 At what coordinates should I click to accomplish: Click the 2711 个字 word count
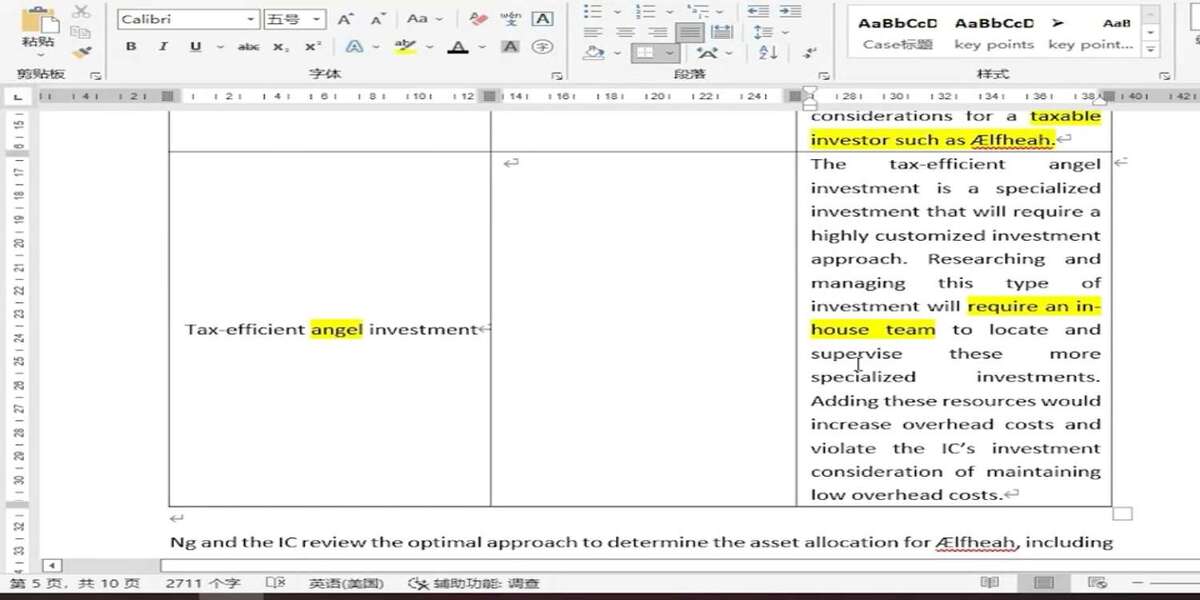click(203, 583)
